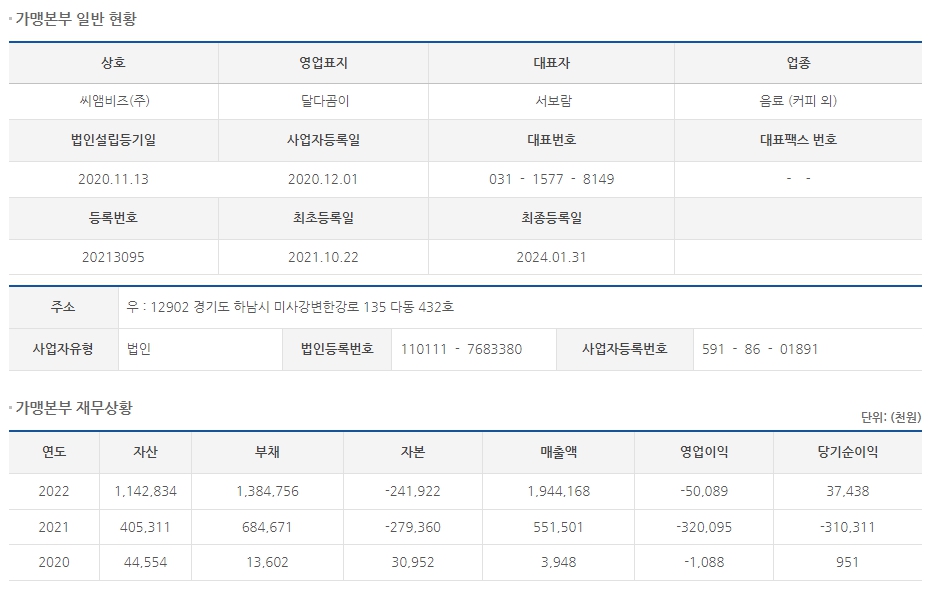Click 2020 capital value 30,952

[x=412, y=562]
